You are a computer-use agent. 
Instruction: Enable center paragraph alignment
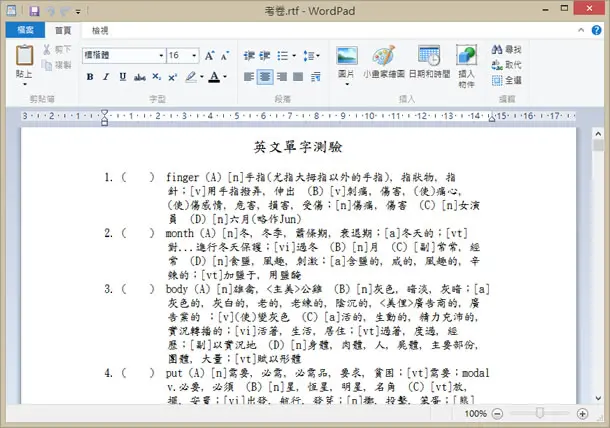[265, 77]
